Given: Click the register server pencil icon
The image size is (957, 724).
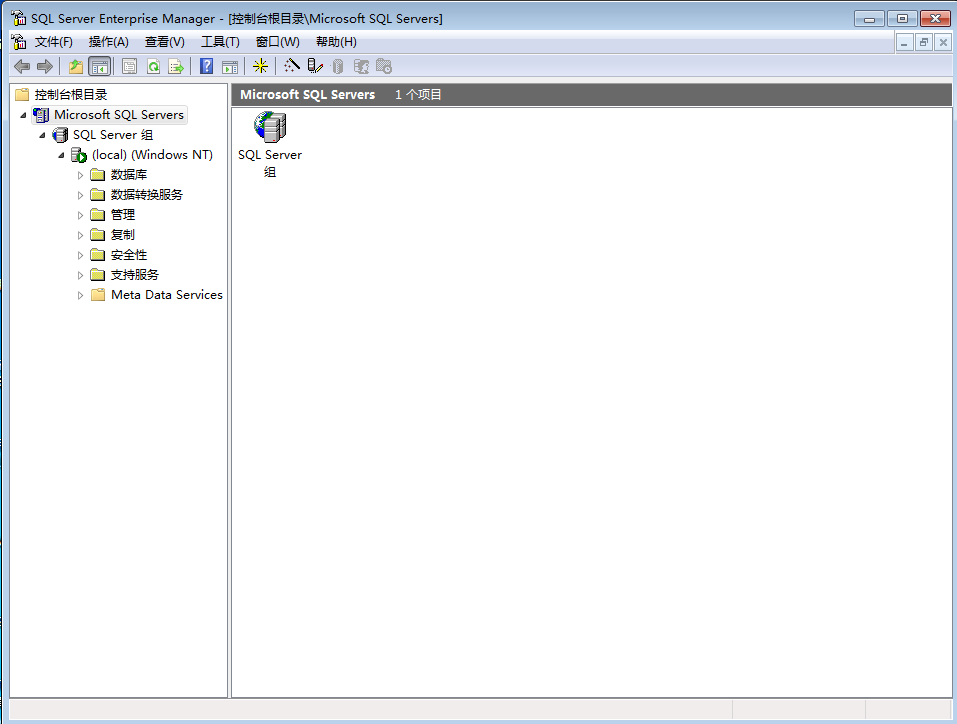Looking at the screenshot, I should pos(315,65).
